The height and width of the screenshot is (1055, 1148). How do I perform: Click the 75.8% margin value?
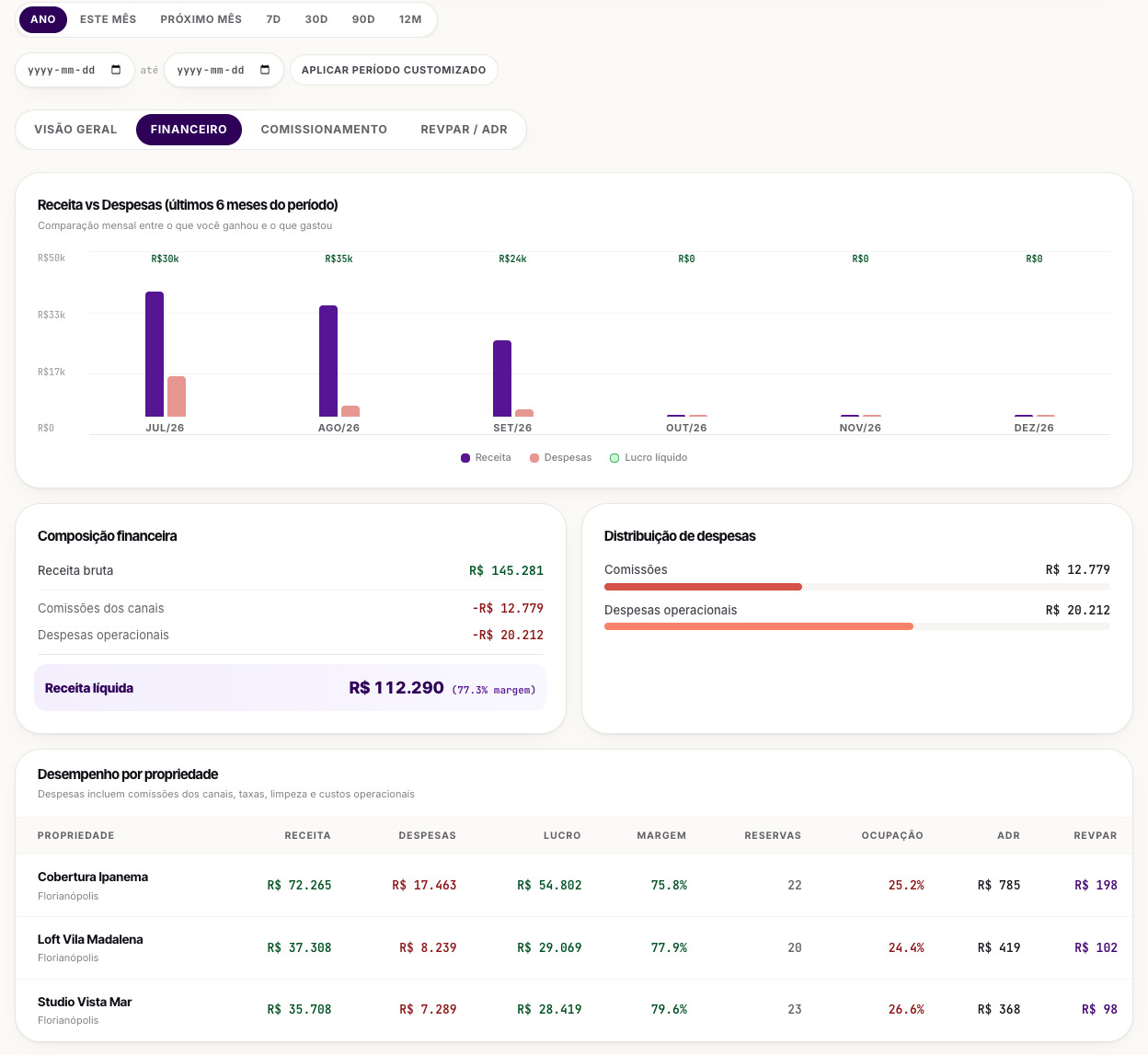[x=669, y=885]
